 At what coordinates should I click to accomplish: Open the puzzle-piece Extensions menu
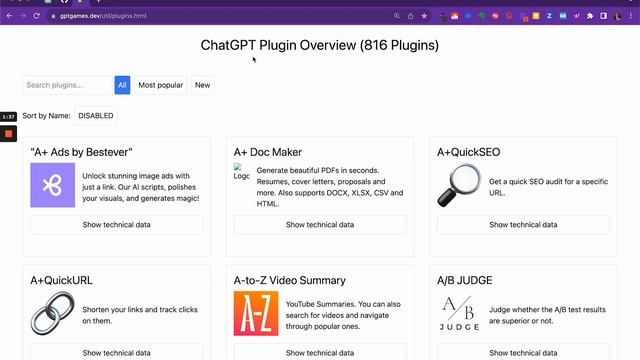pyautogui.click(x=590, y=16)
